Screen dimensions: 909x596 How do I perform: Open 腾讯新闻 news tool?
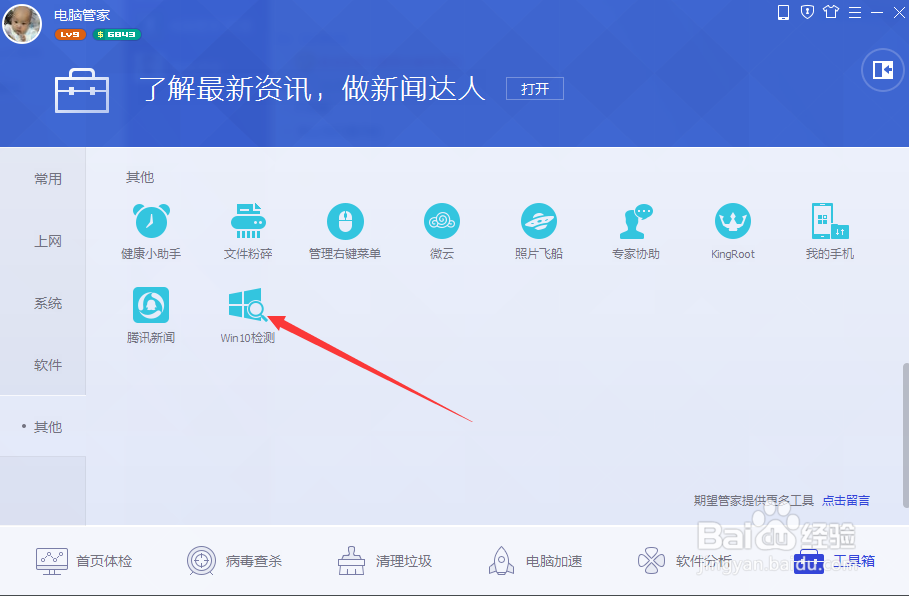pos(151,315)
